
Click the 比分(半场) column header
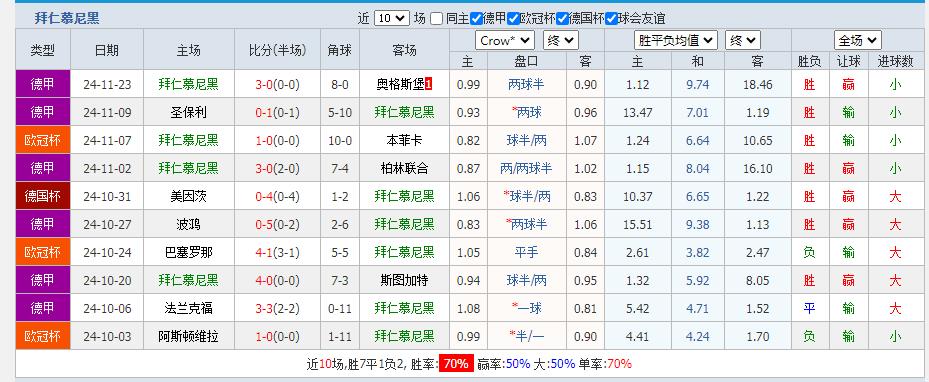coord(277,50)
